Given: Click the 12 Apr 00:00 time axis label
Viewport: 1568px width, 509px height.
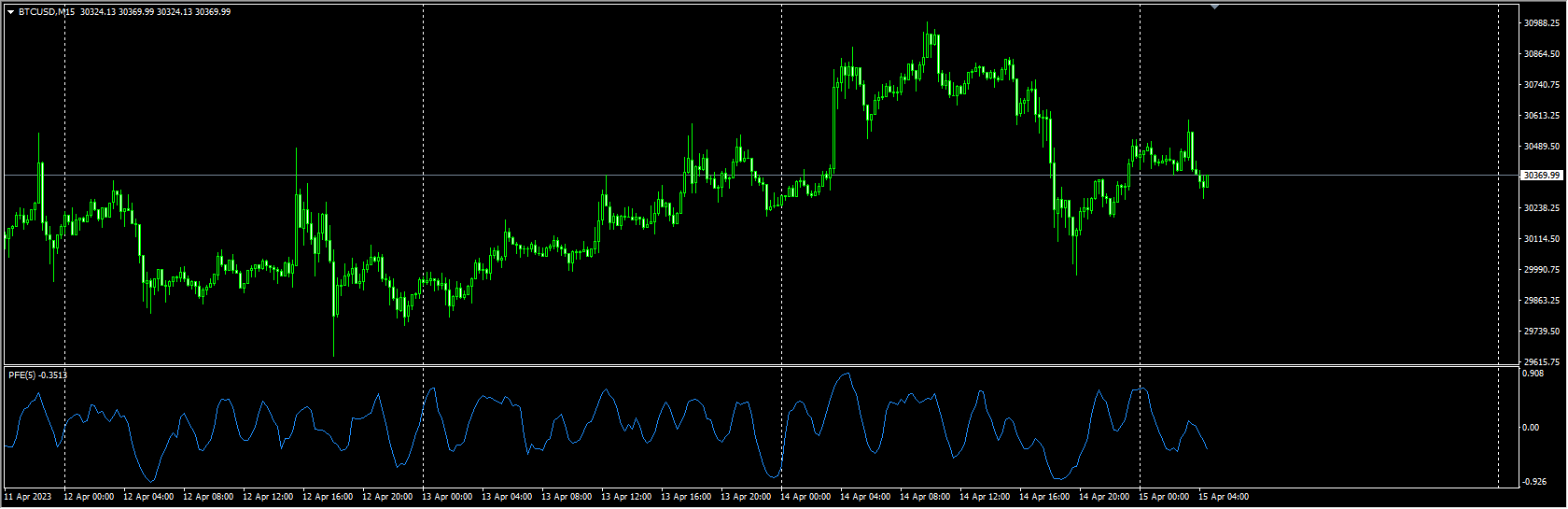Looking at the screenshot, I should pyautogui.click(x=89, y=497).
